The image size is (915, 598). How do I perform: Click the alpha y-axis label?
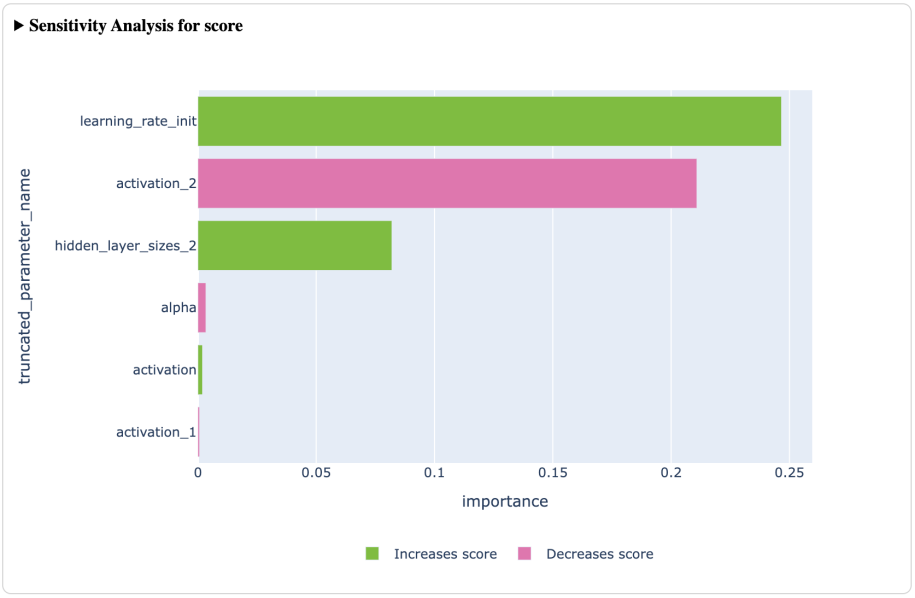[x=178, y=308]
